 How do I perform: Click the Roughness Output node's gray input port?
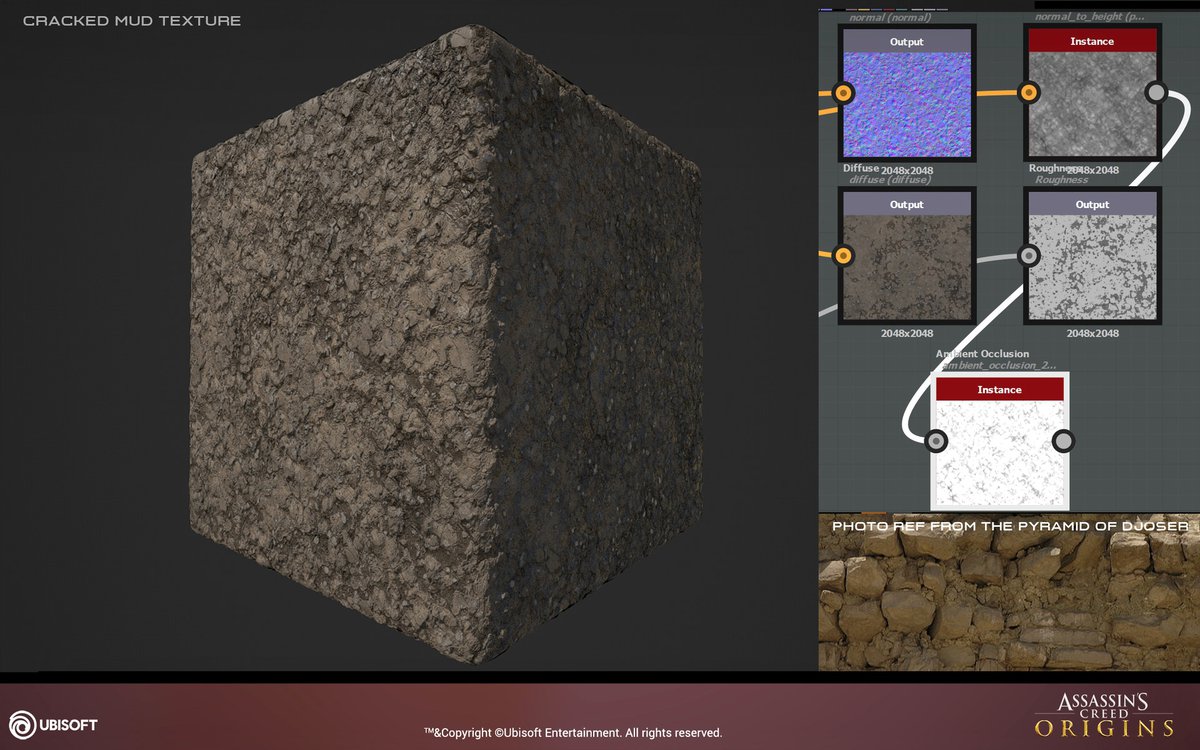click(1028, 256)
